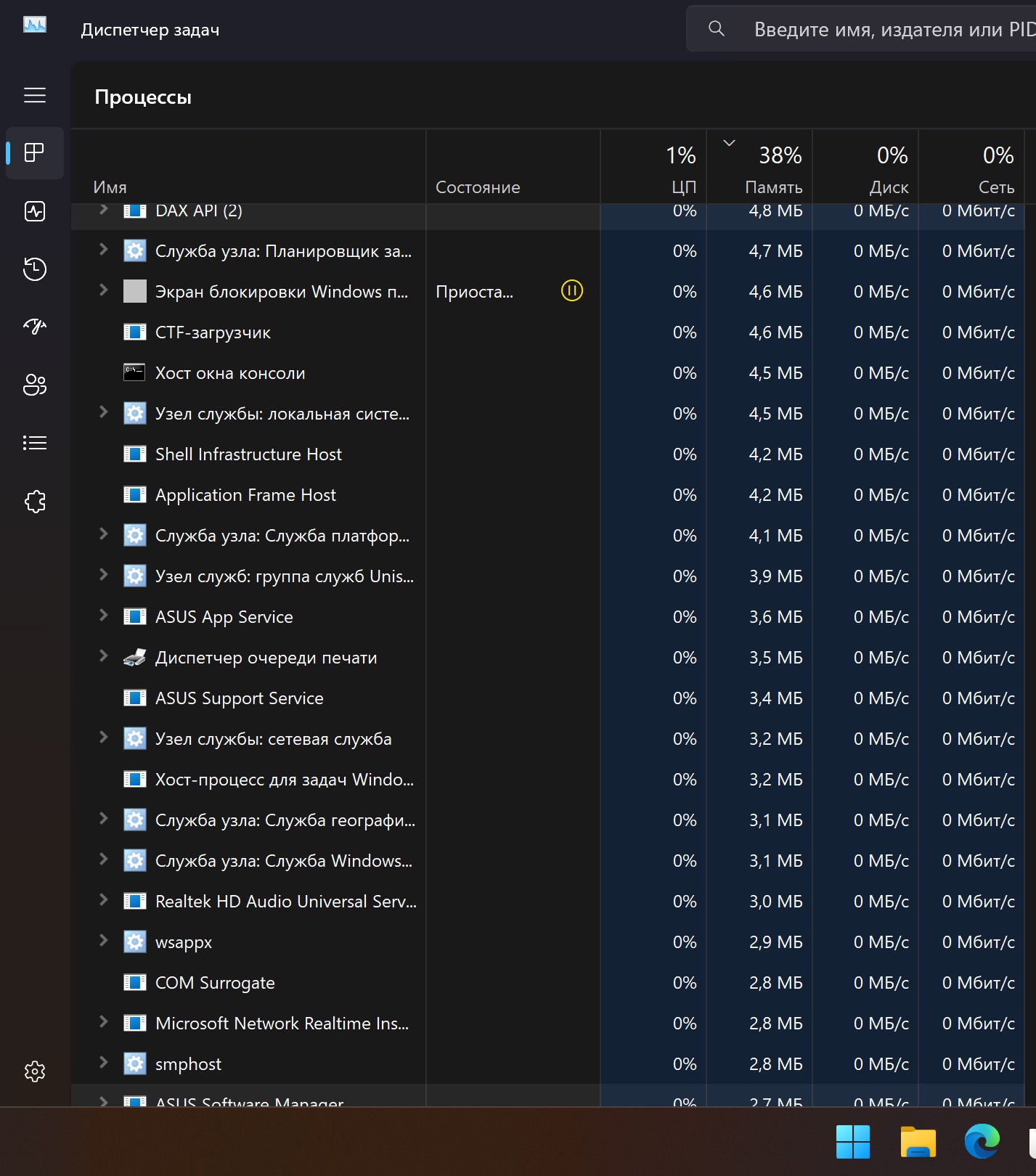Click the window icon beside COM Surrogate
Image resolution: width=1036 pixels, height=1176 pixels.
[x=135, y=983]
